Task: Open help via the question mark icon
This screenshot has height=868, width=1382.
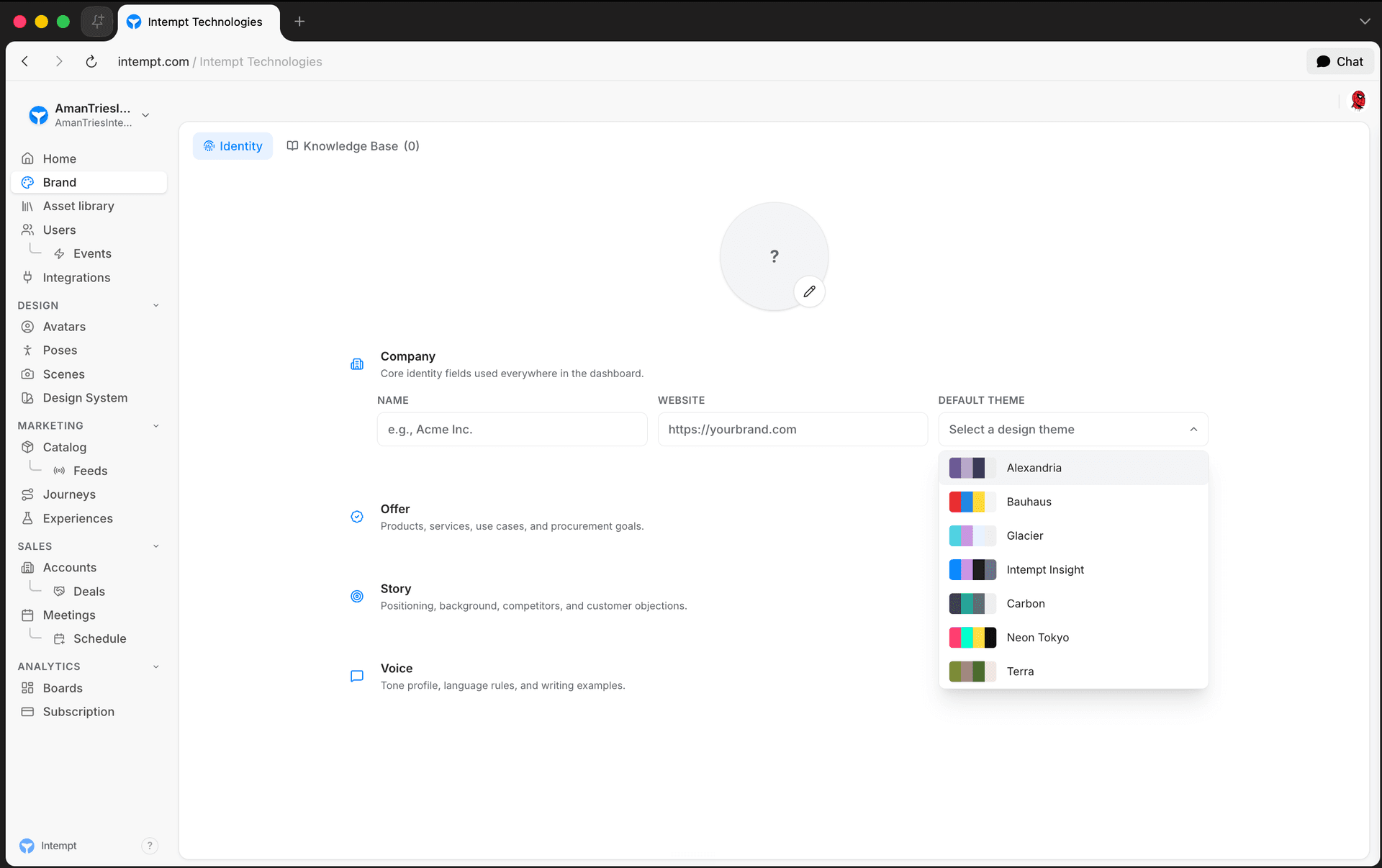Action: click(x=150, y=846)
